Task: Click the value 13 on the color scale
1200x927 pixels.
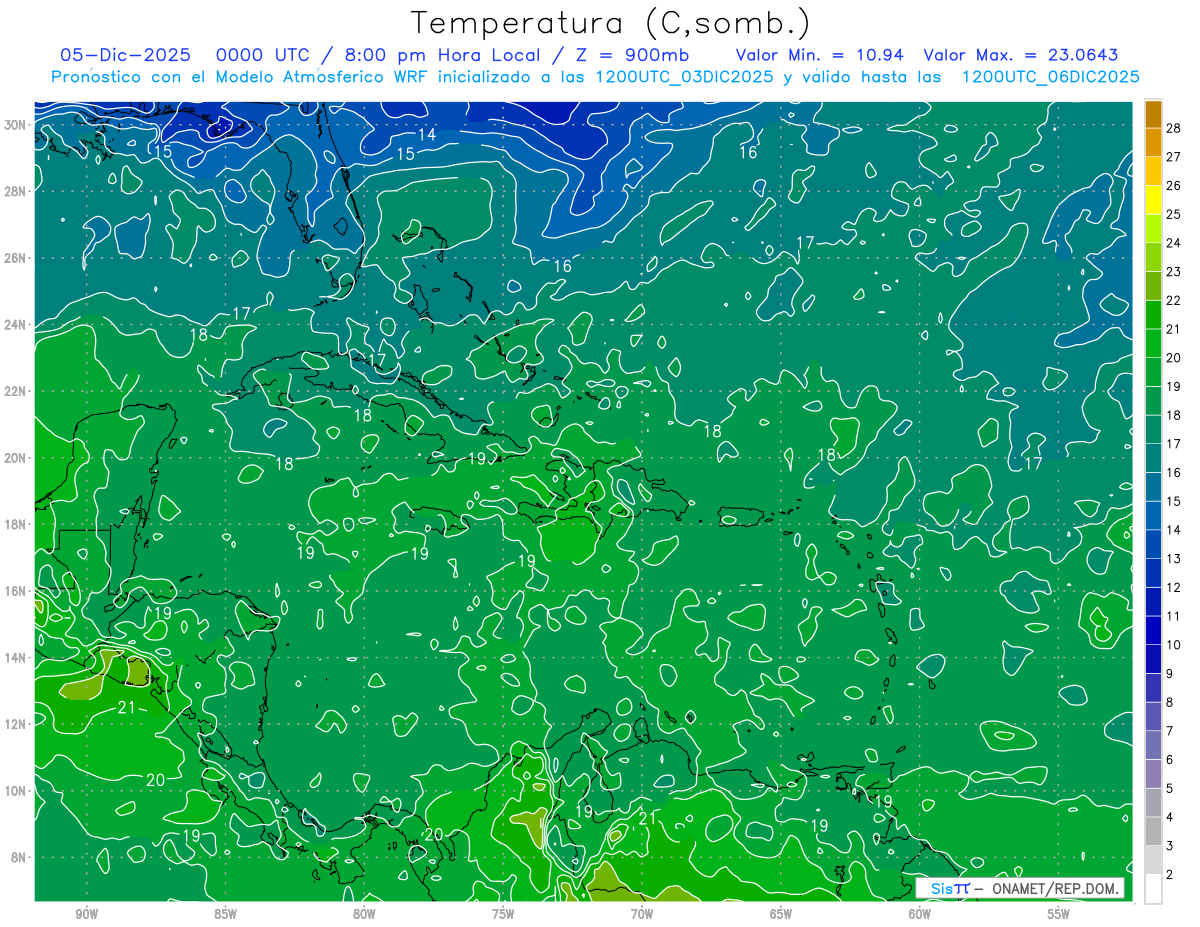Action: point(1174,558)
